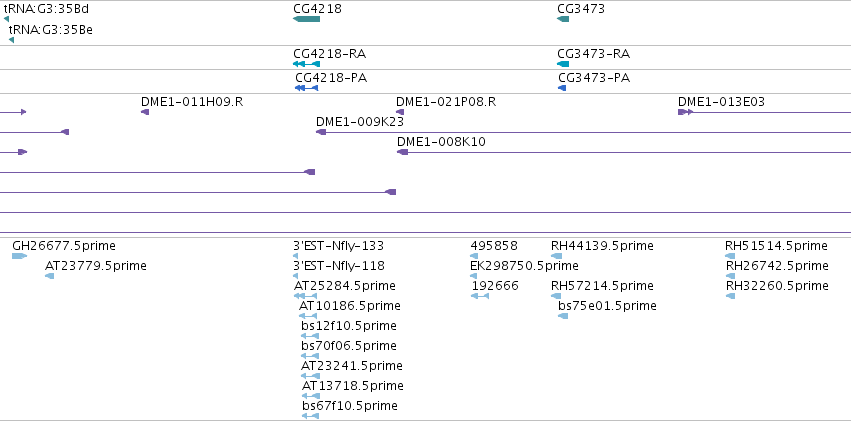The height and width of the screenshot is (421, 851).
Task: Click the EK298750.5prime text label
Action: [x=524, y=266]
